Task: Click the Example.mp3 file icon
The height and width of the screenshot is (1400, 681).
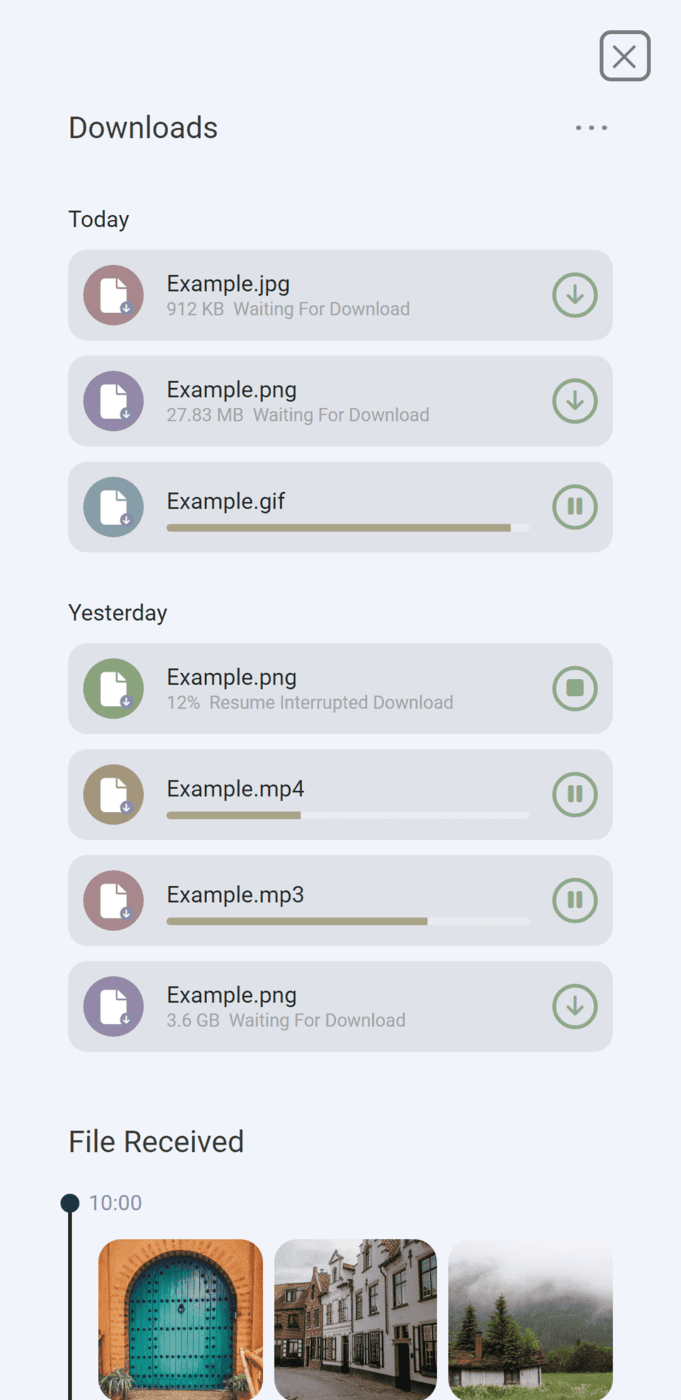Action: click(114, 900)
